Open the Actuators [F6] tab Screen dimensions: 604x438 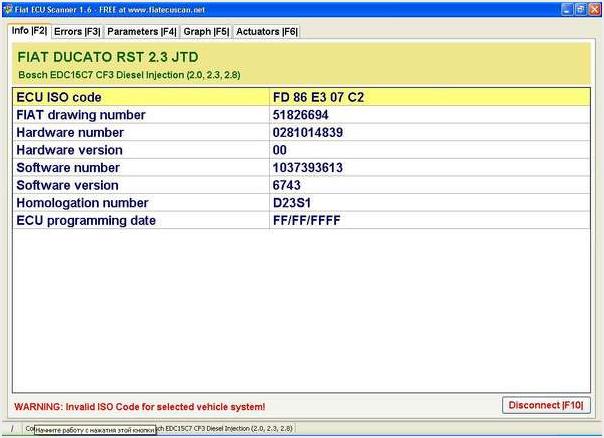coord(267,32)
